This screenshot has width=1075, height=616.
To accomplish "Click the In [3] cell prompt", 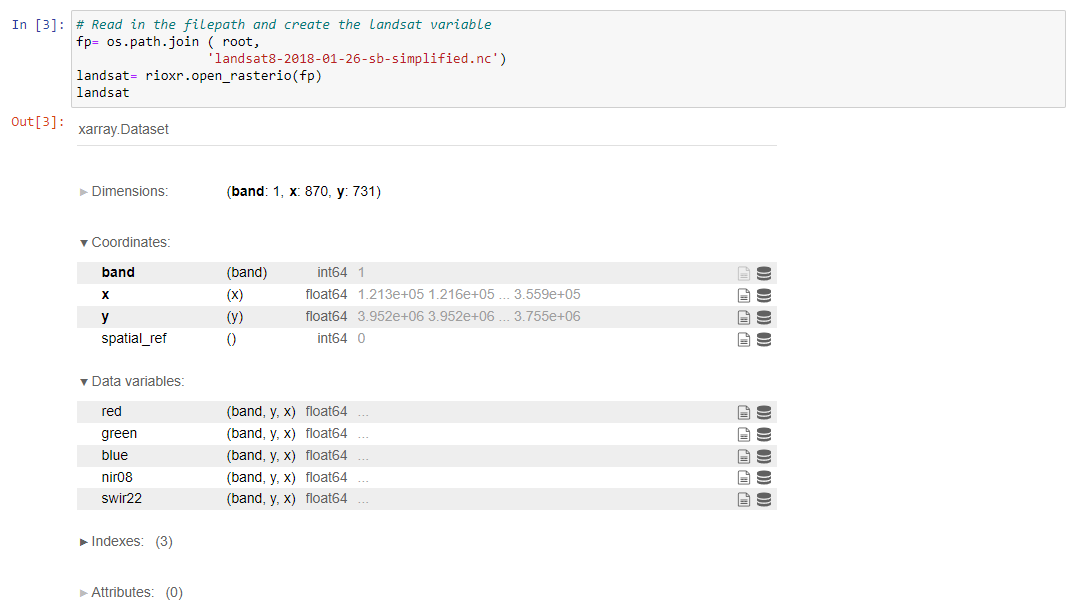I will click(37, 25).
